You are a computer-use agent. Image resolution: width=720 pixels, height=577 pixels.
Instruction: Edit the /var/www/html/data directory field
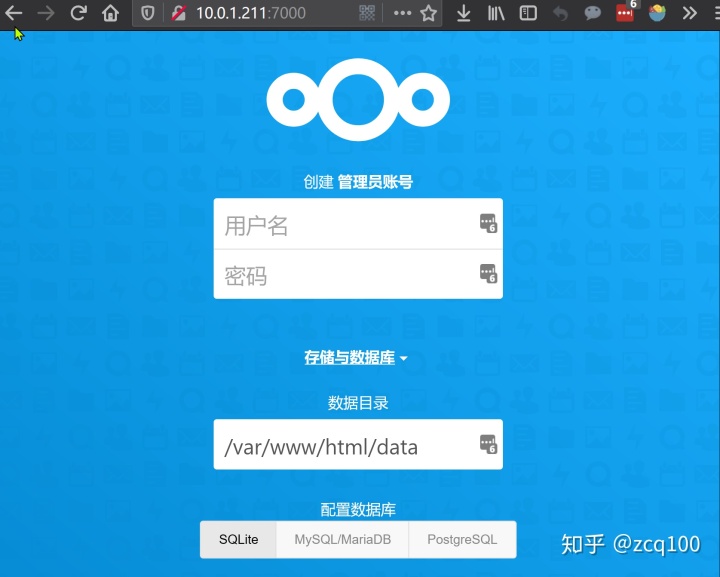coord(358,444)
